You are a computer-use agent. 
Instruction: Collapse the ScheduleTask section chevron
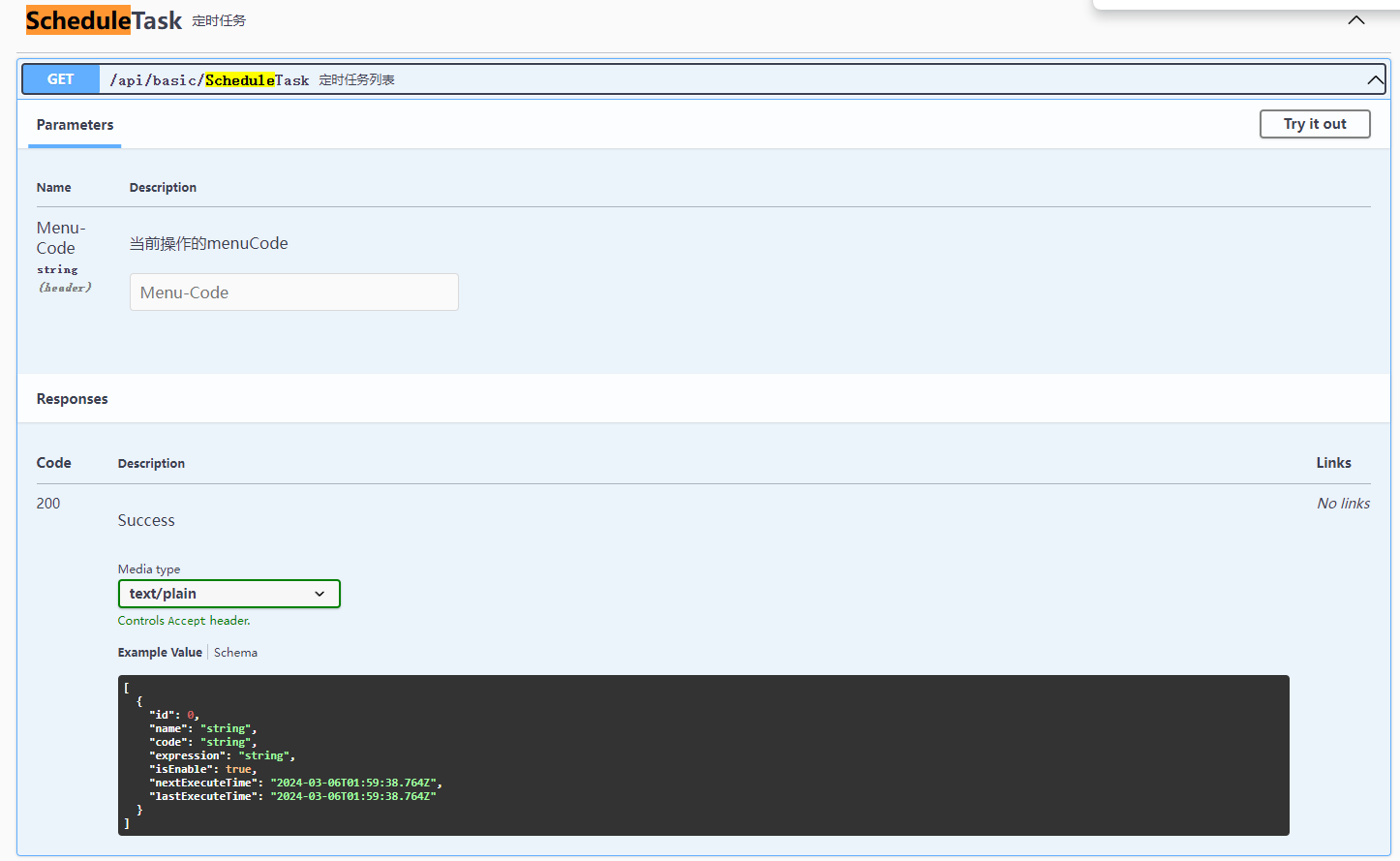pos(1356,20)
